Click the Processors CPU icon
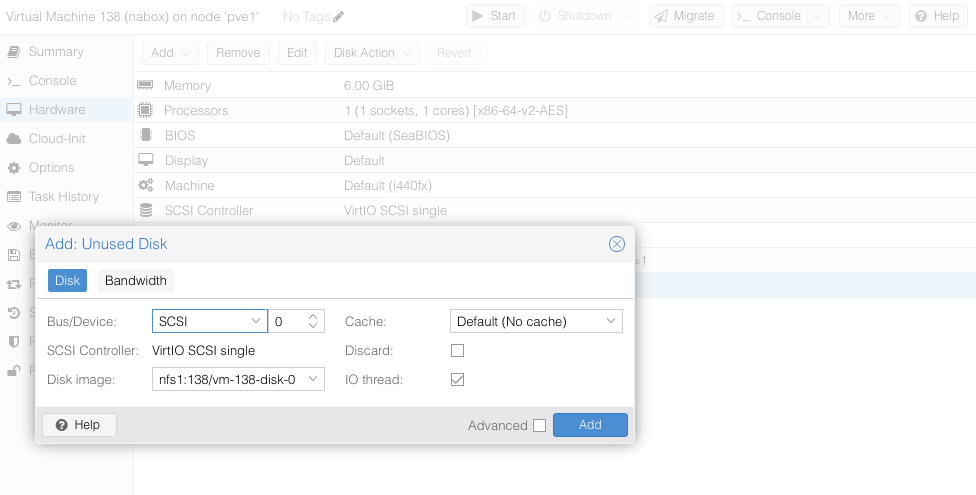 pyautogui.click(x=145, y=110)
